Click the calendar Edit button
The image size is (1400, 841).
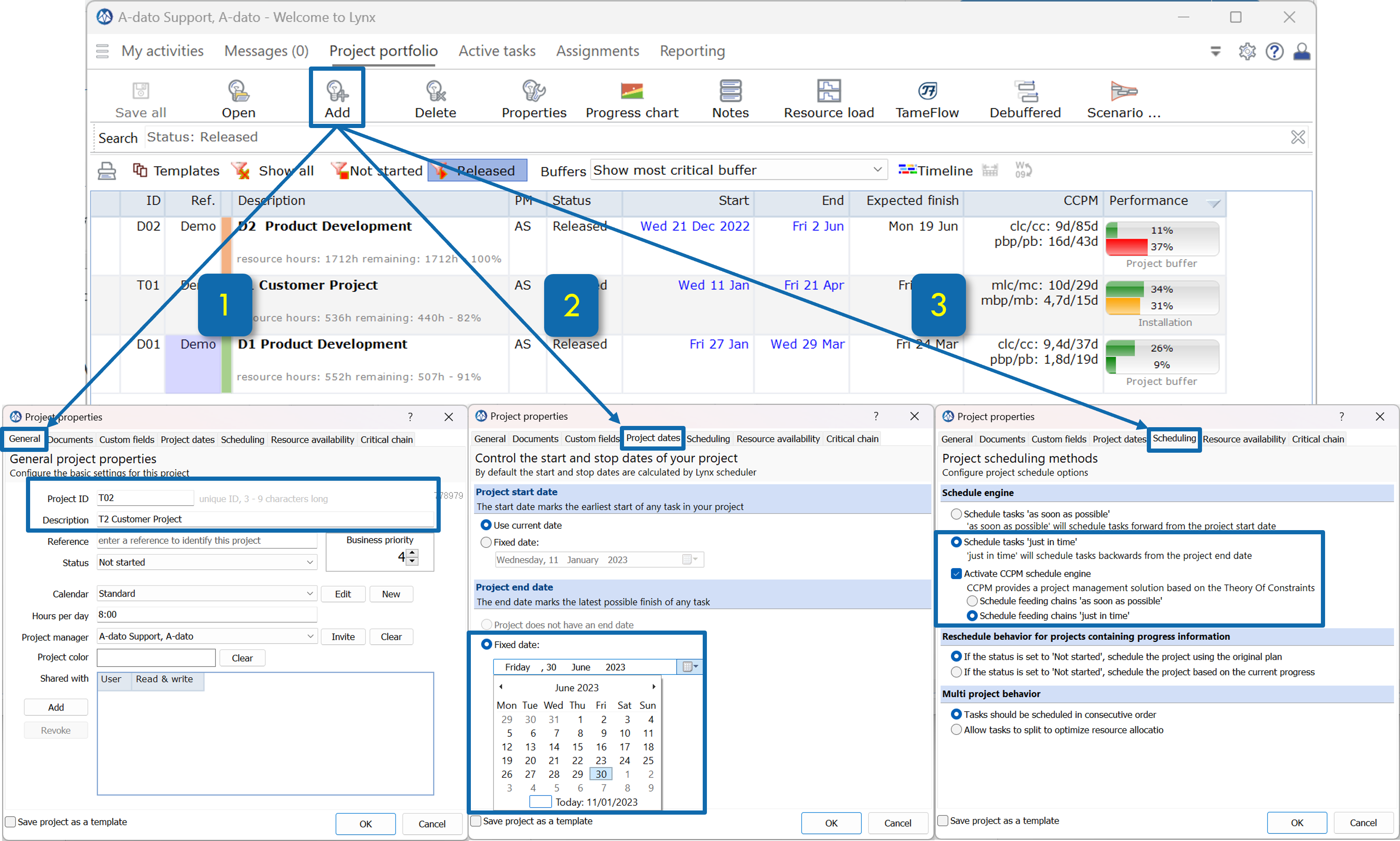343,594
